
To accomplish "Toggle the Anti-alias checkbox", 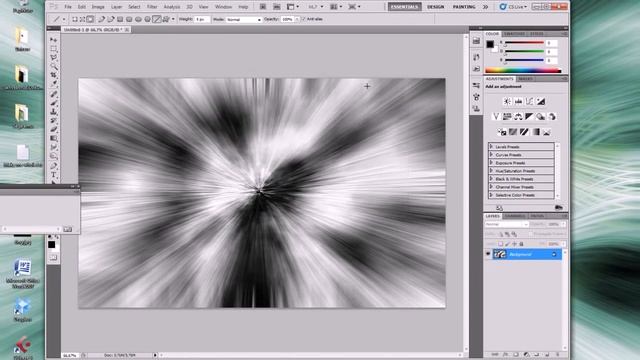I will tap(303, 19).
